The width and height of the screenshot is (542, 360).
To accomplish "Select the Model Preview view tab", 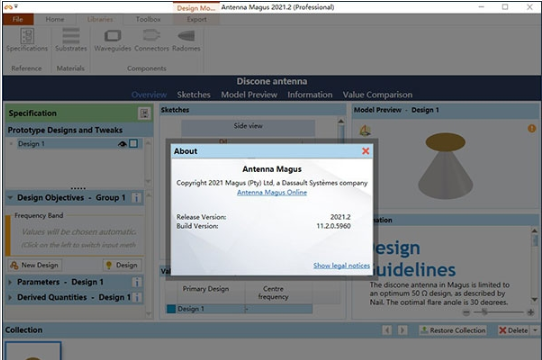I will (x=249, y=95).
